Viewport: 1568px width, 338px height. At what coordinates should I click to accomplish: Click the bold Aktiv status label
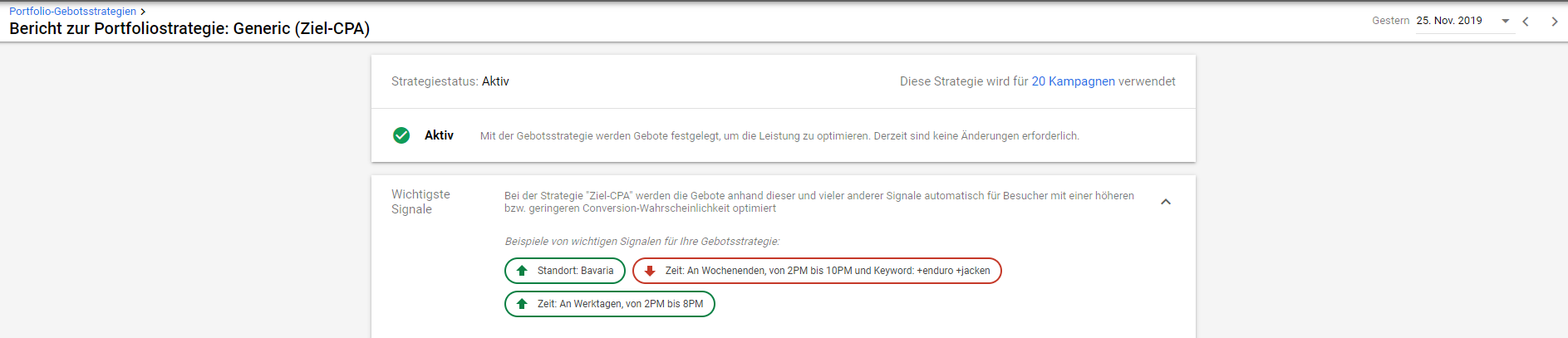point(439,135)
